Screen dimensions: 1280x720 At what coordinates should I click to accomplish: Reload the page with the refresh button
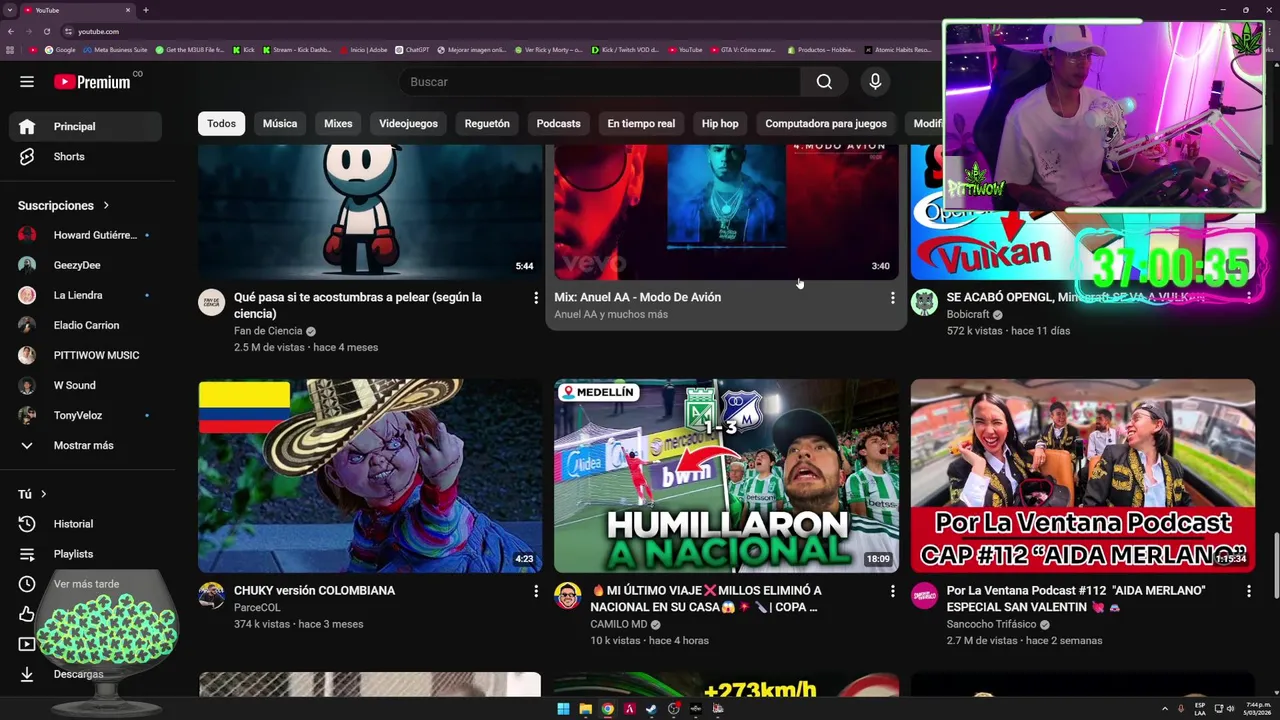click(x=46, y=31)
